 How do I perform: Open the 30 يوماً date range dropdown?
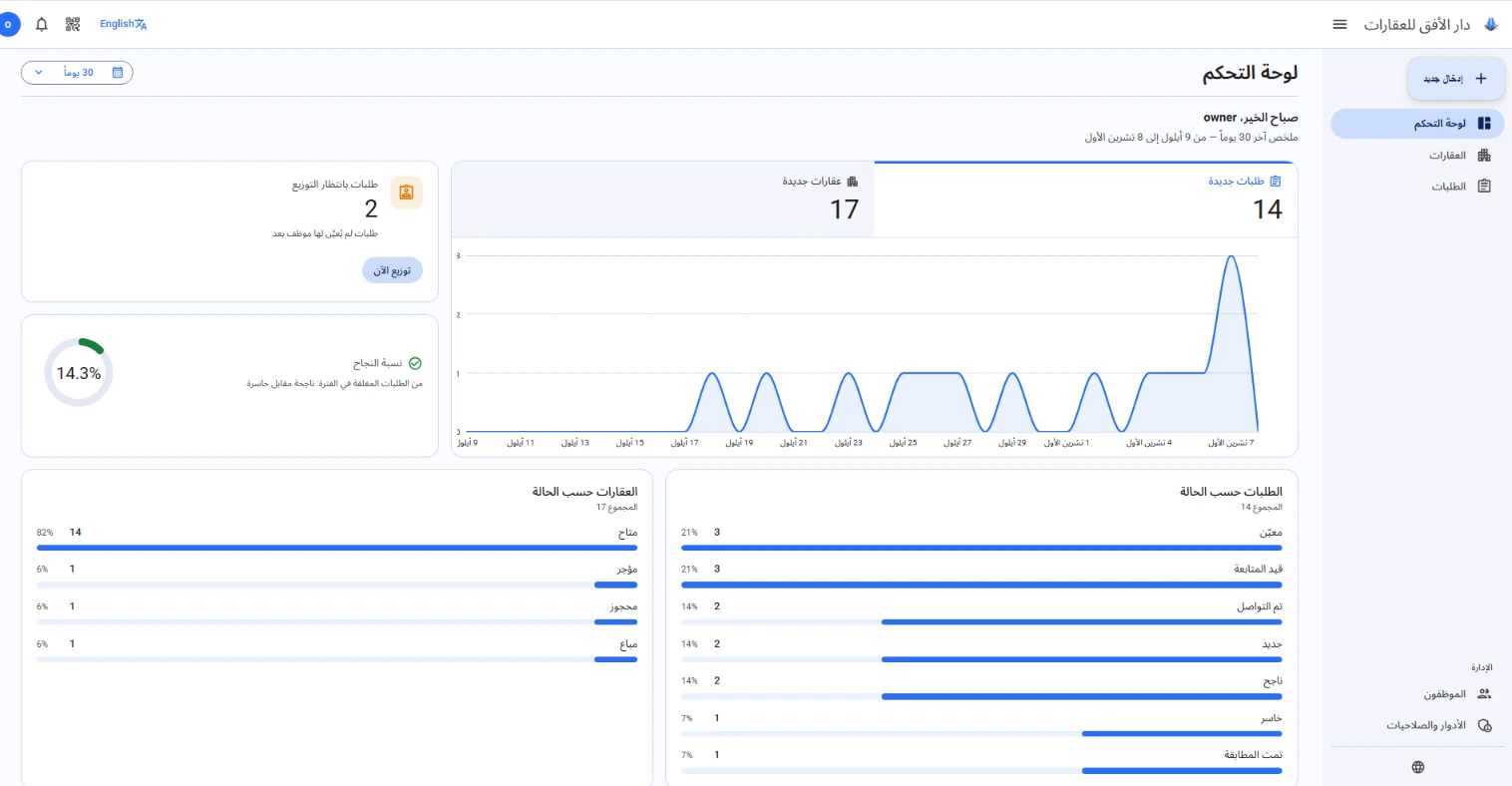[77, 73]
